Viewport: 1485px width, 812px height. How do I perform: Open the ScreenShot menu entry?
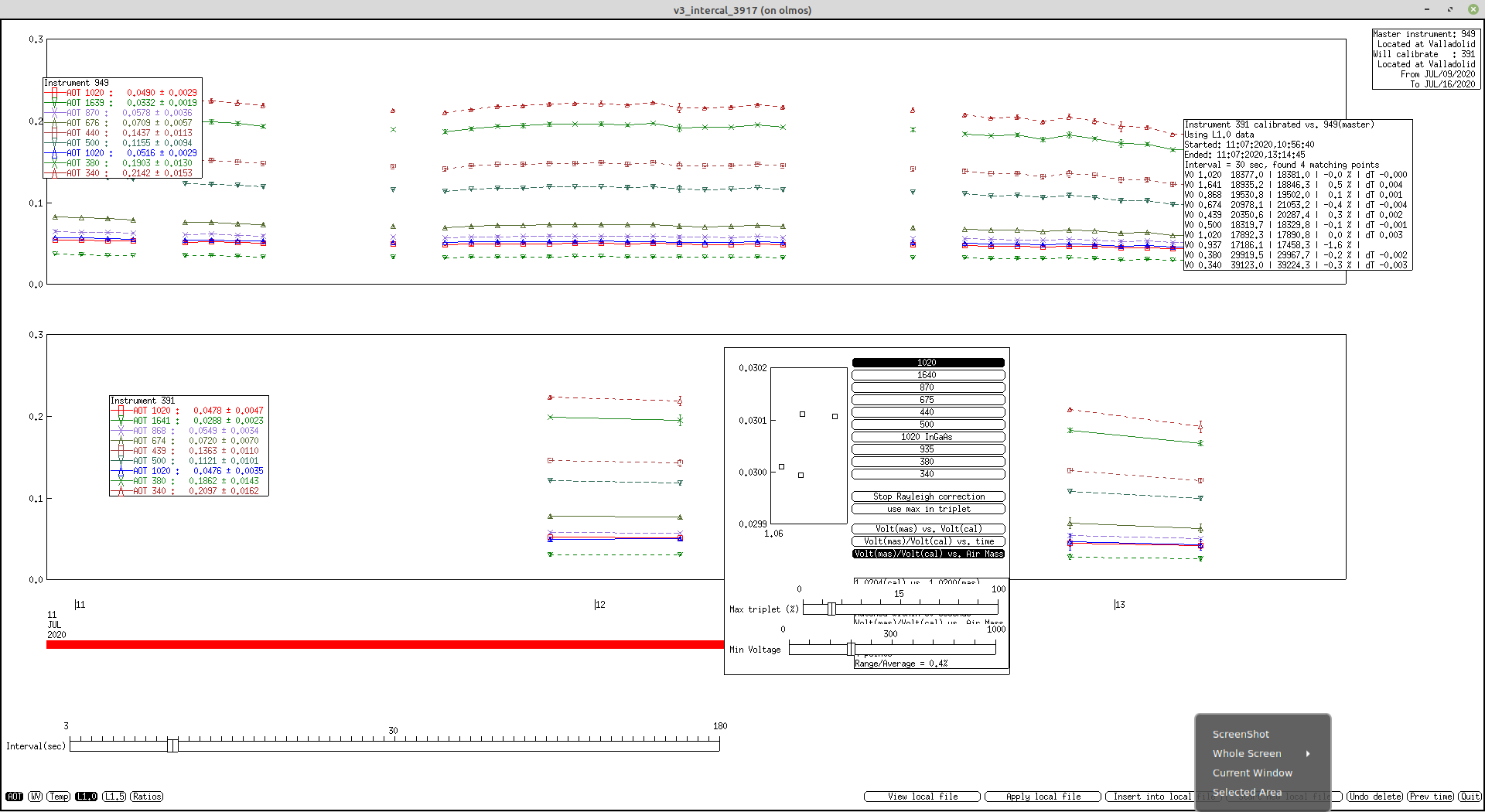[1241, 735]
